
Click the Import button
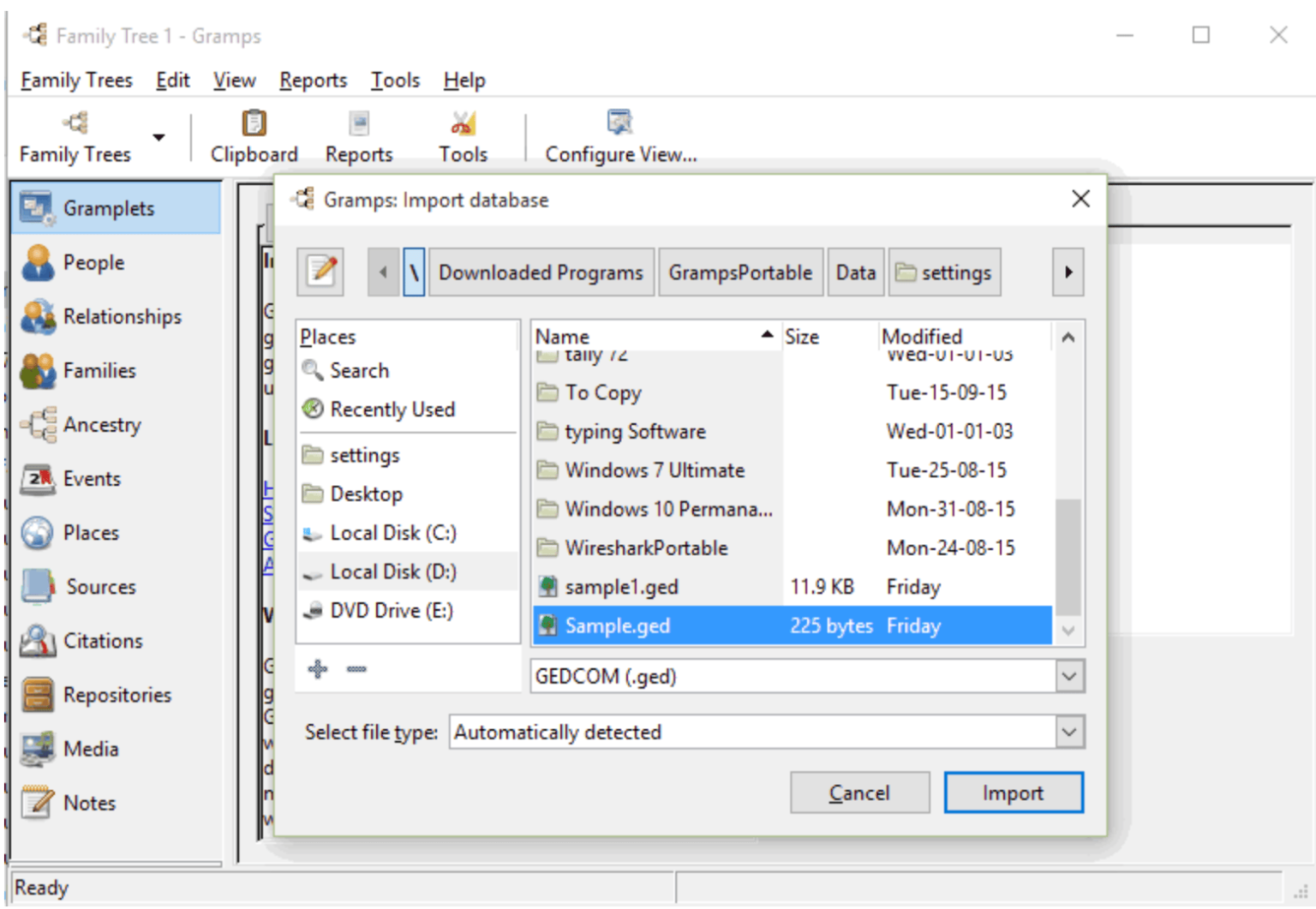[x=1013, y=792]
